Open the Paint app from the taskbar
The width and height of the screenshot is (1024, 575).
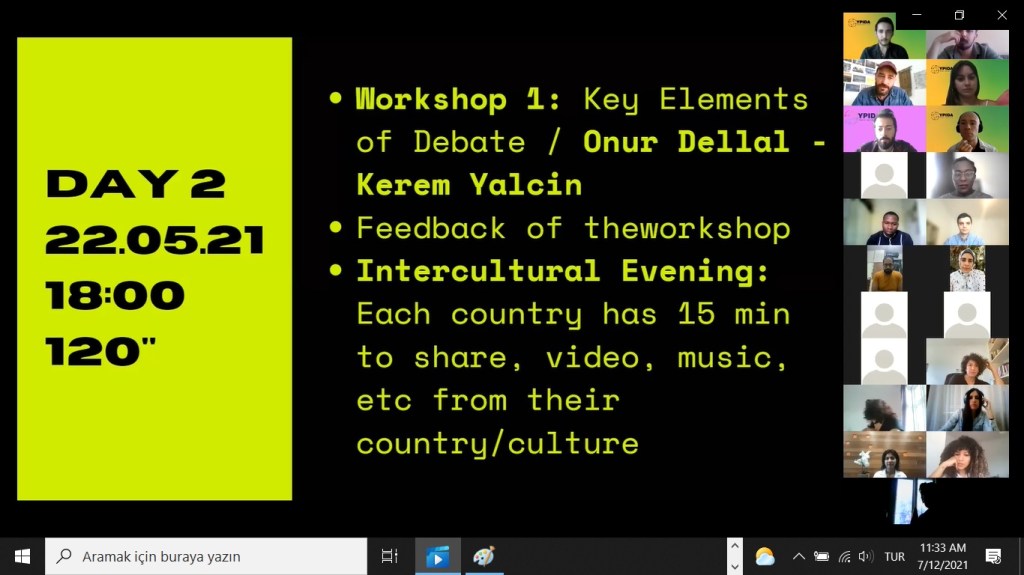pos(483,556)
